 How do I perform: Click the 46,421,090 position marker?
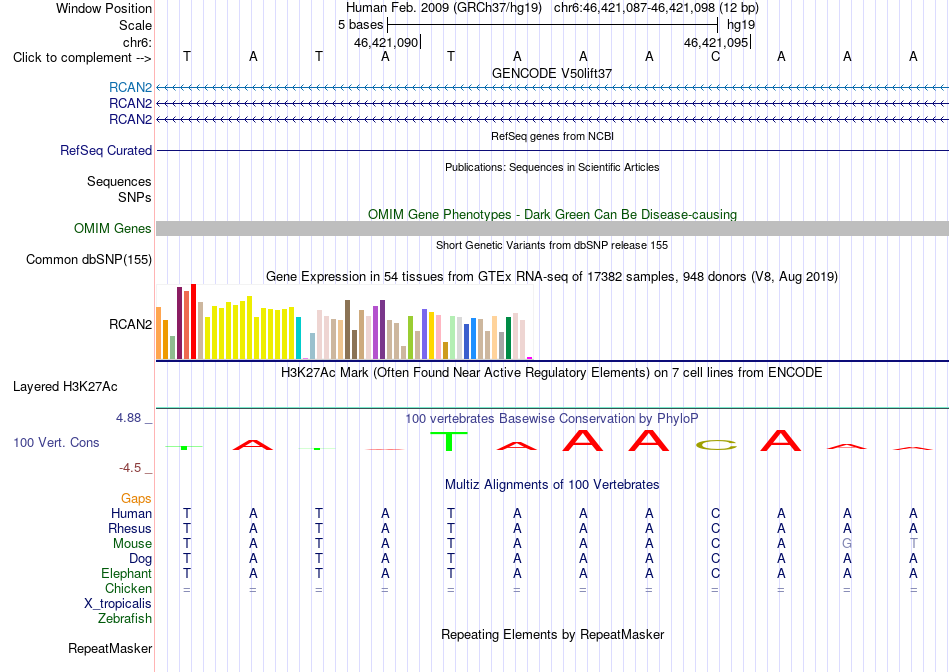pos(386,42)
